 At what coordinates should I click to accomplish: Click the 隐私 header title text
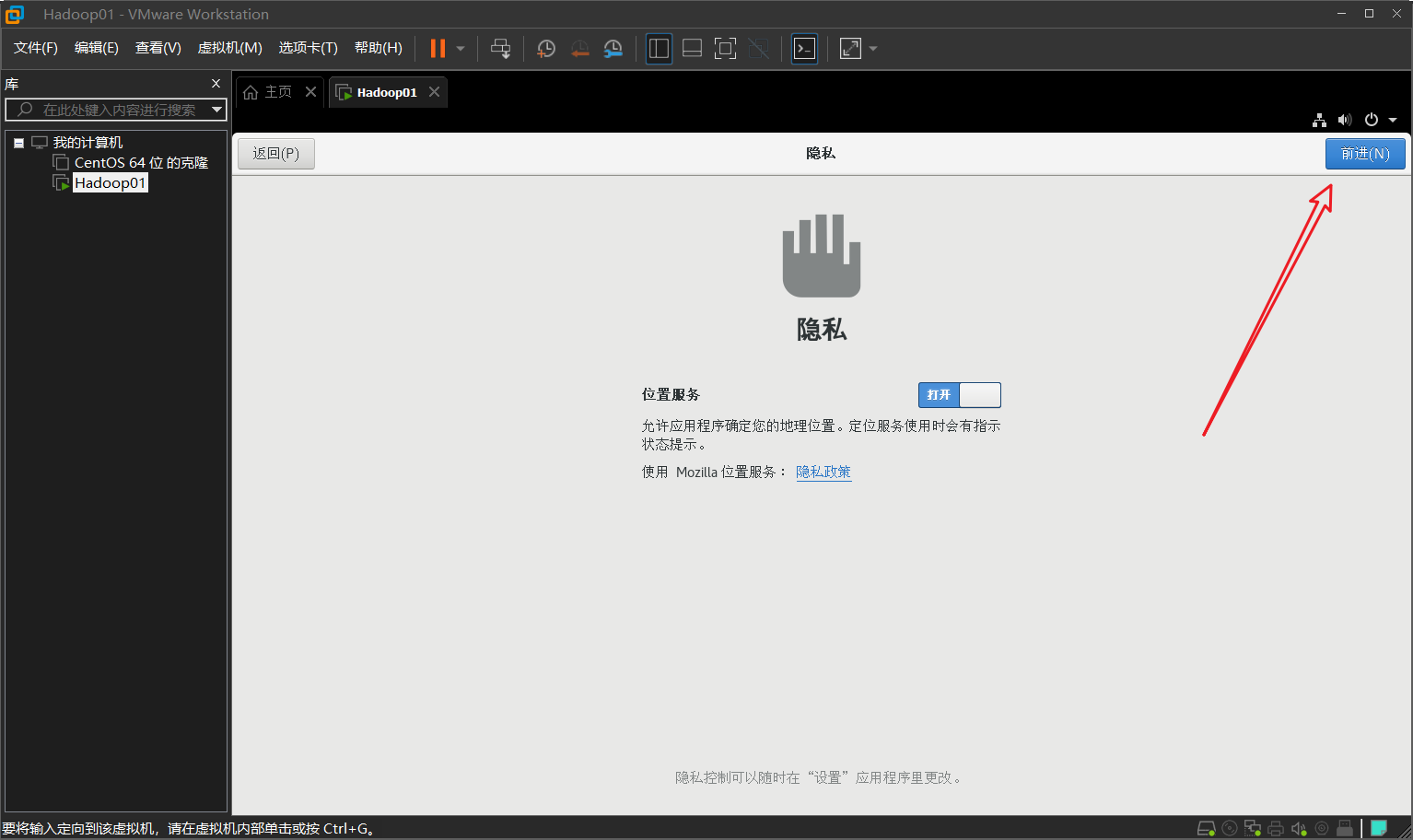click(820, 153)
